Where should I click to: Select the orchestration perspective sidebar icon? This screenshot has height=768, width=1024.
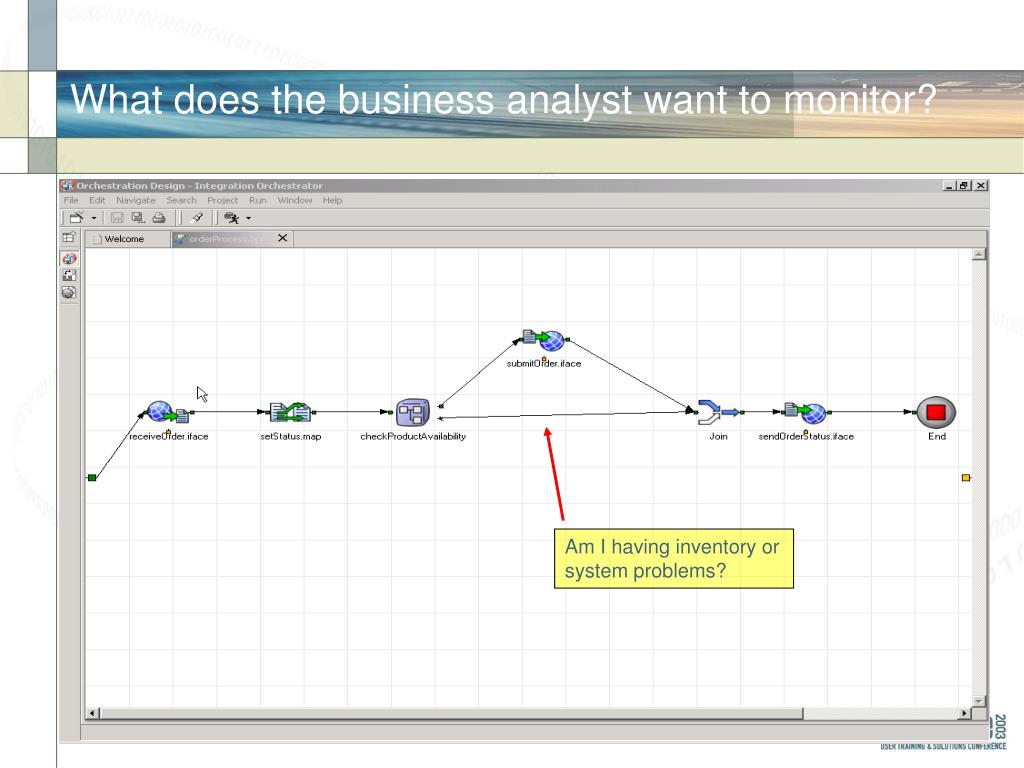click(x=69, y=259)
